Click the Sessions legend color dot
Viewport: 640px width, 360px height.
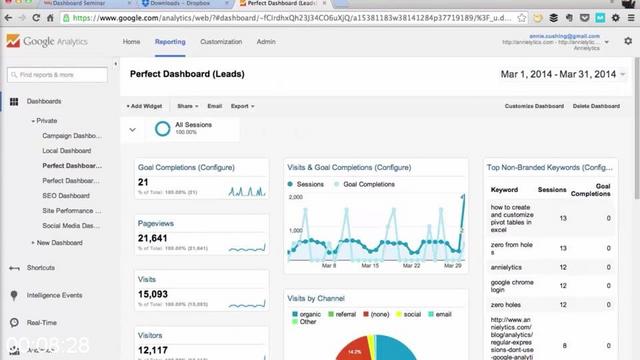290,184
